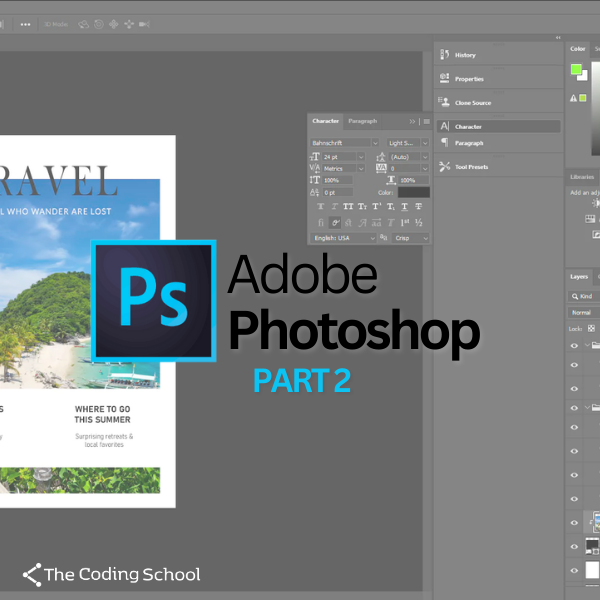Open the Crisp anti-aliasing dropdown
Screen dimensions: 600x600
410,238
